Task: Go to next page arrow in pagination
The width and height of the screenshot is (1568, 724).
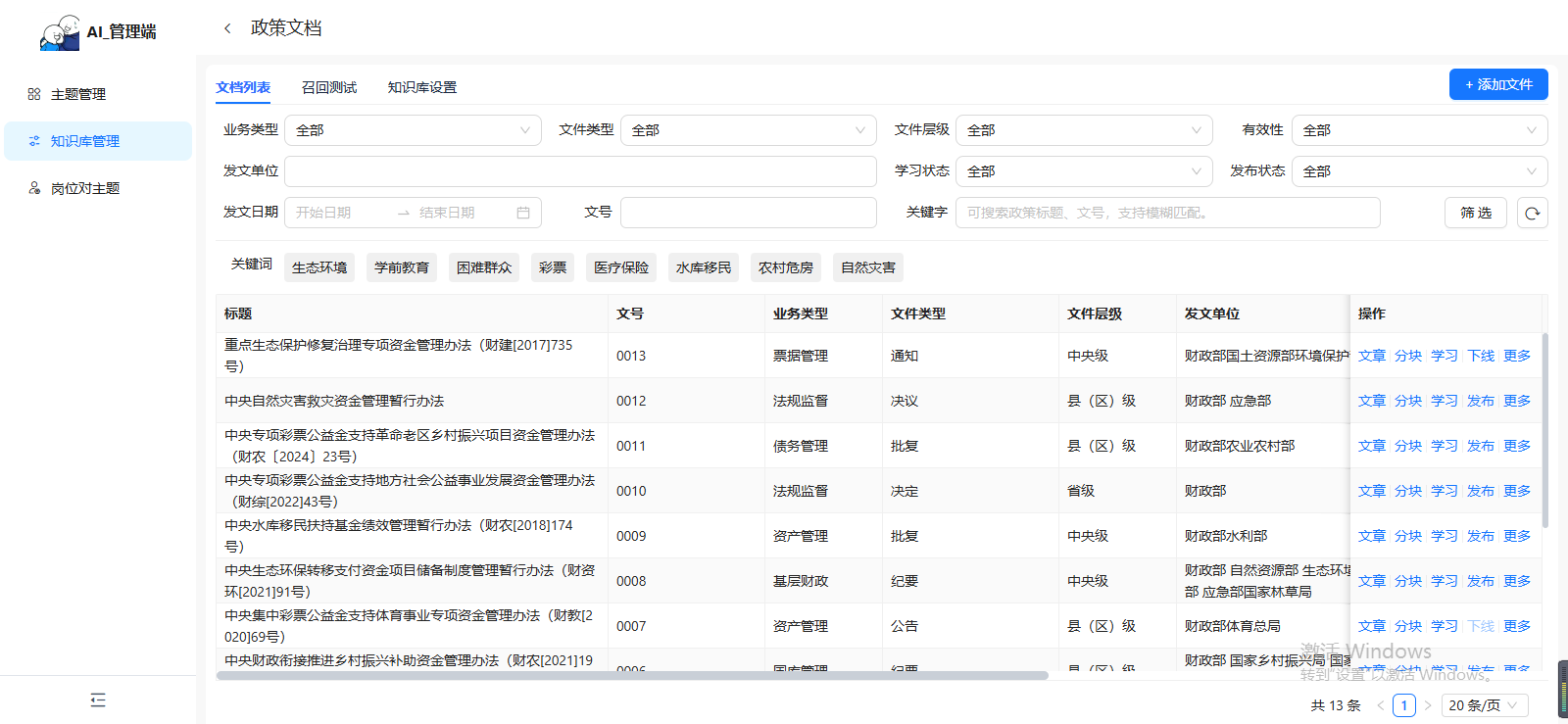Action: [x=1428, y=705]
